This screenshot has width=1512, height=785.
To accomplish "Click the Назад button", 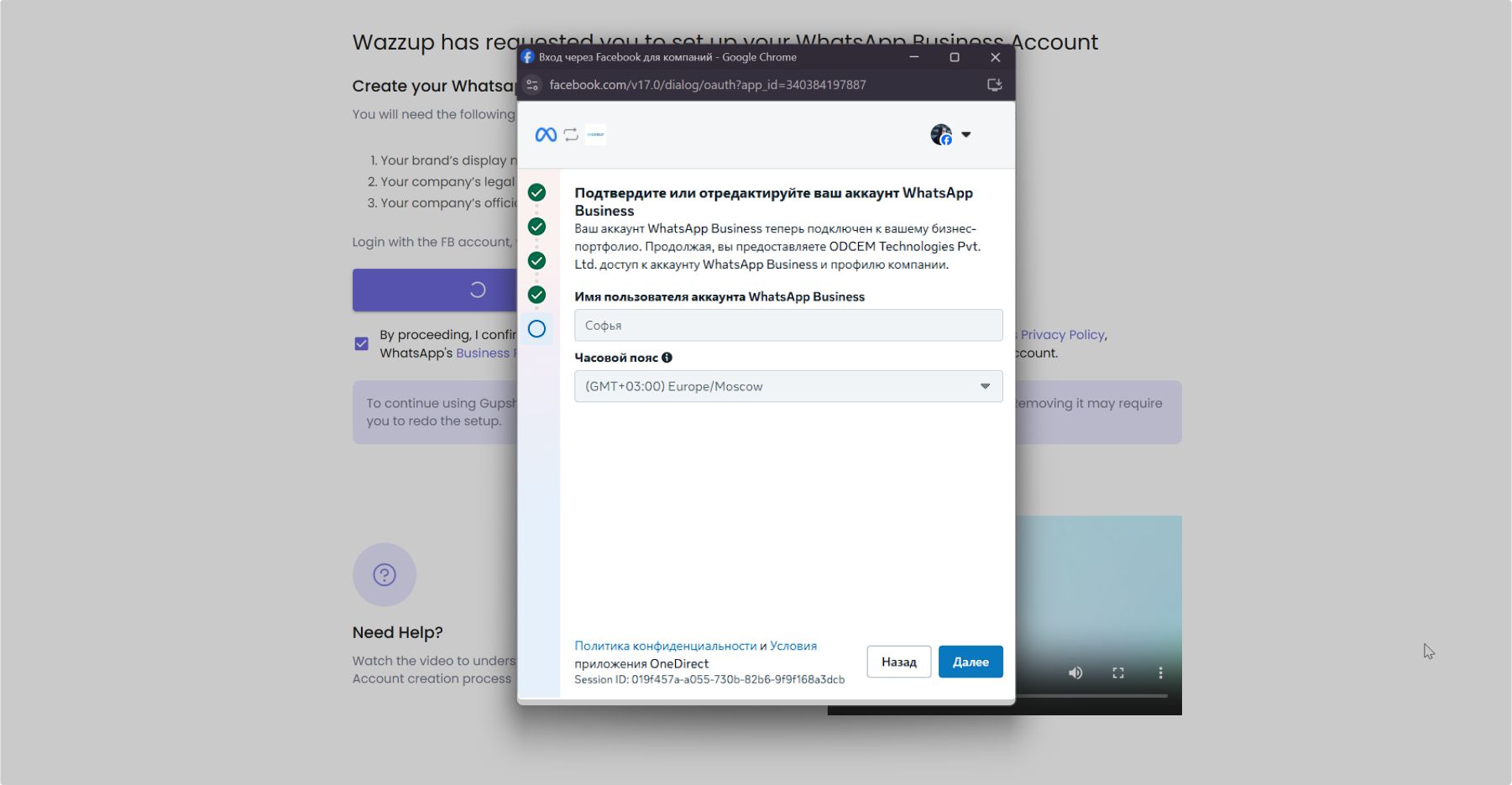I will pos(899,662).
